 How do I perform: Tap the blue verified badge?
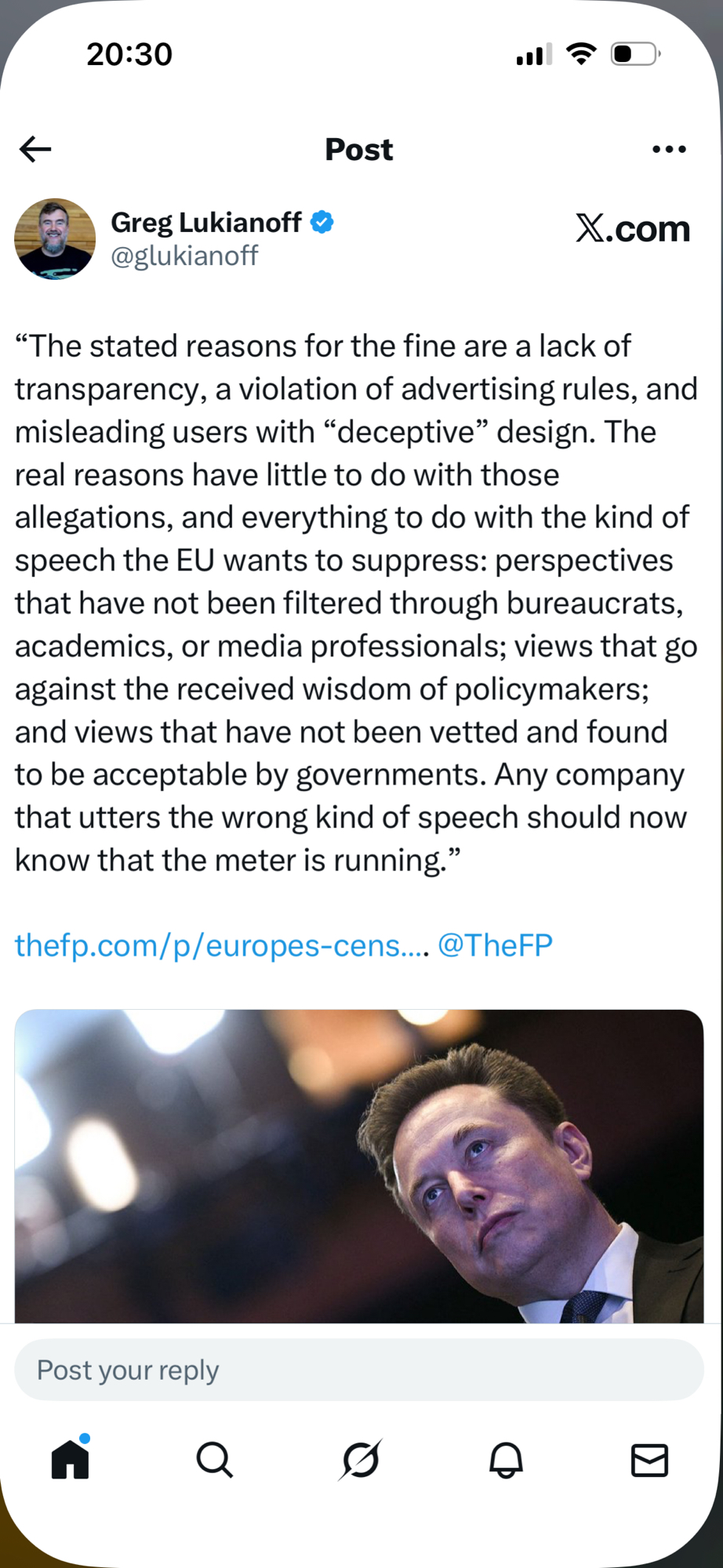coord(322,223)
